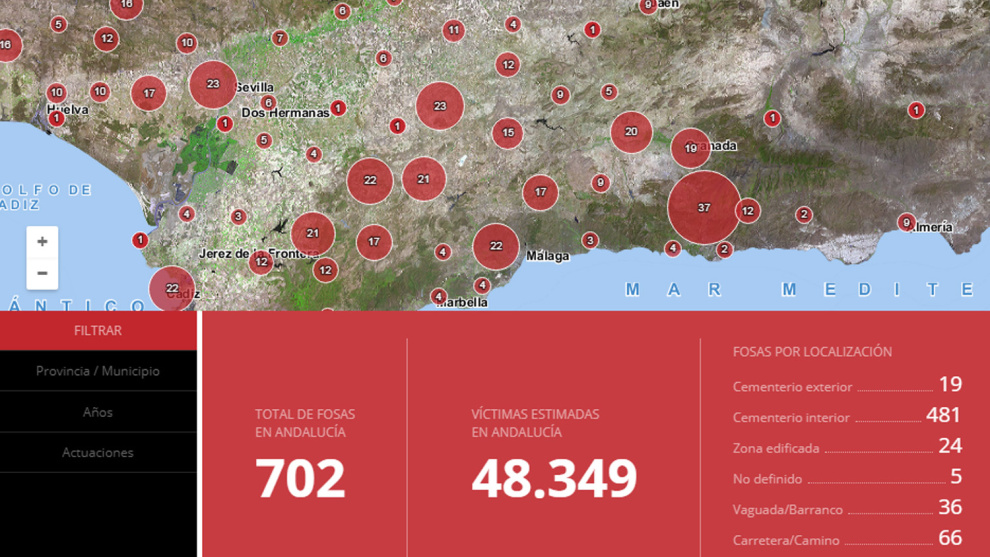
Task: Expand the Actuaciones filter
Action: [x=98, y=453]
